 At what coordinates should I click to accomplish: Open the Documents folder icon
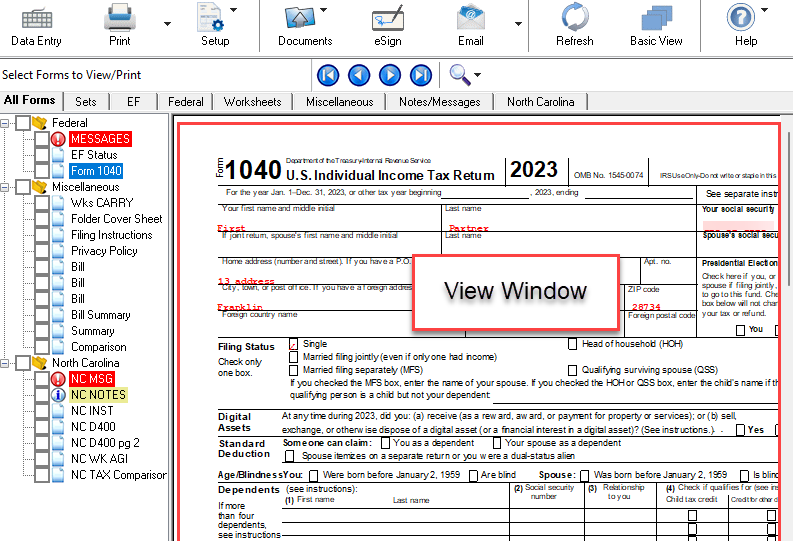tap(304, 18)
